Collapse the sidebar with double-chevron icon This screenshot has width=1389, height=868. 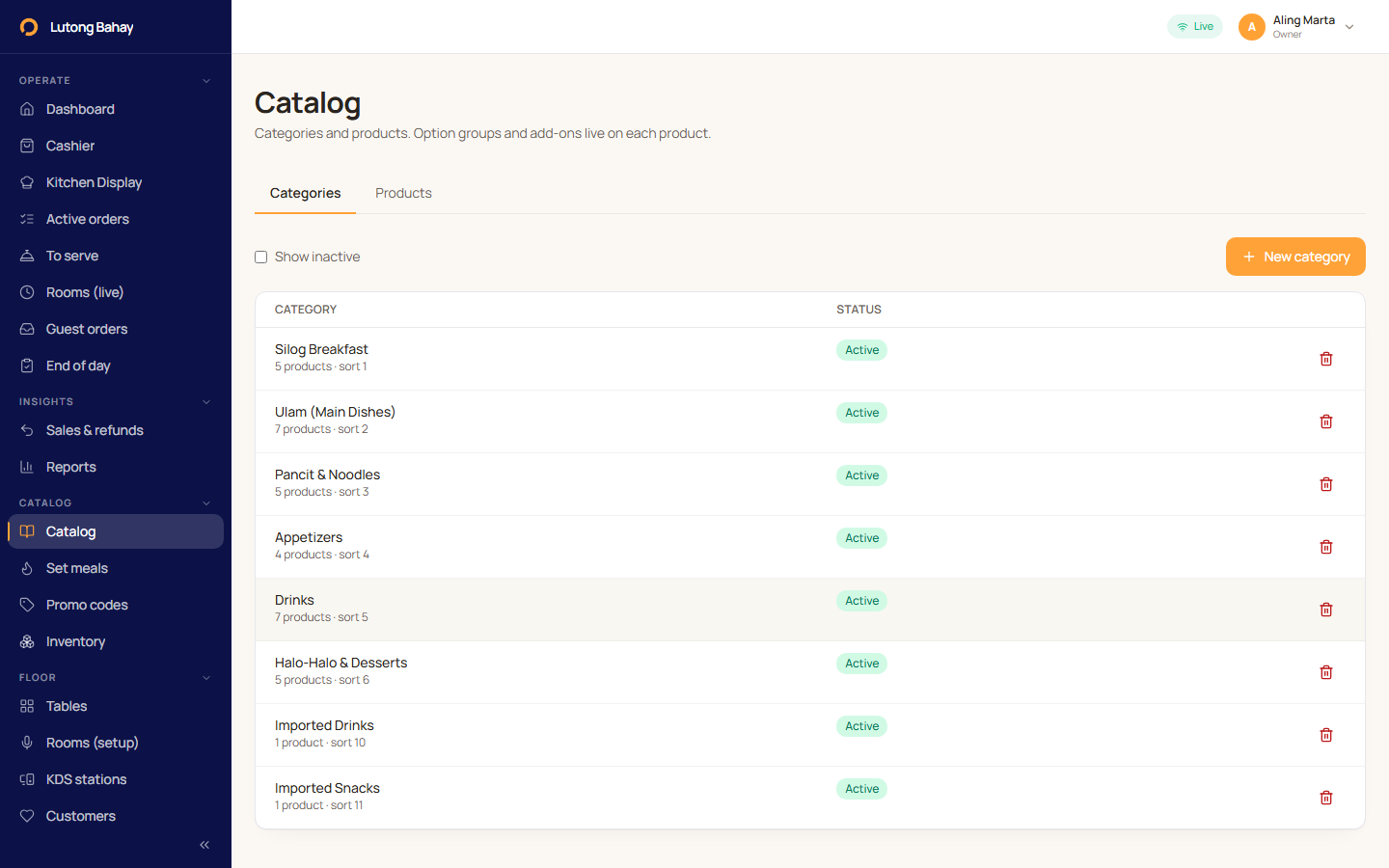(204, 845)
